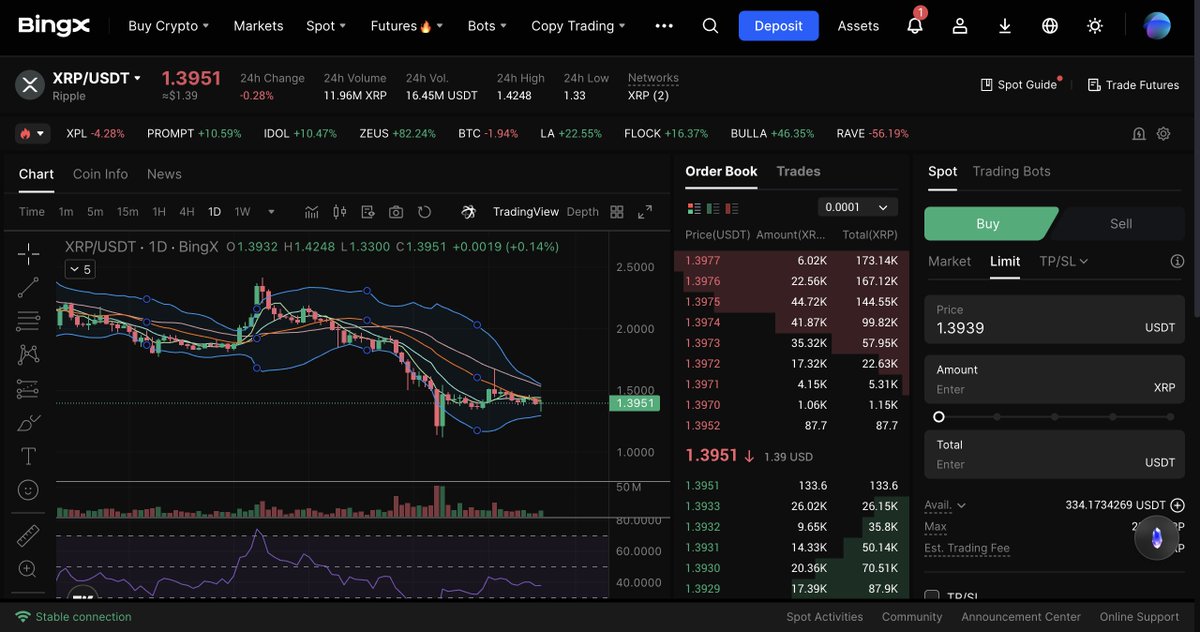Select the ruler measure tool
This screenshot has width=1200, height=632.
coord(28,535)
